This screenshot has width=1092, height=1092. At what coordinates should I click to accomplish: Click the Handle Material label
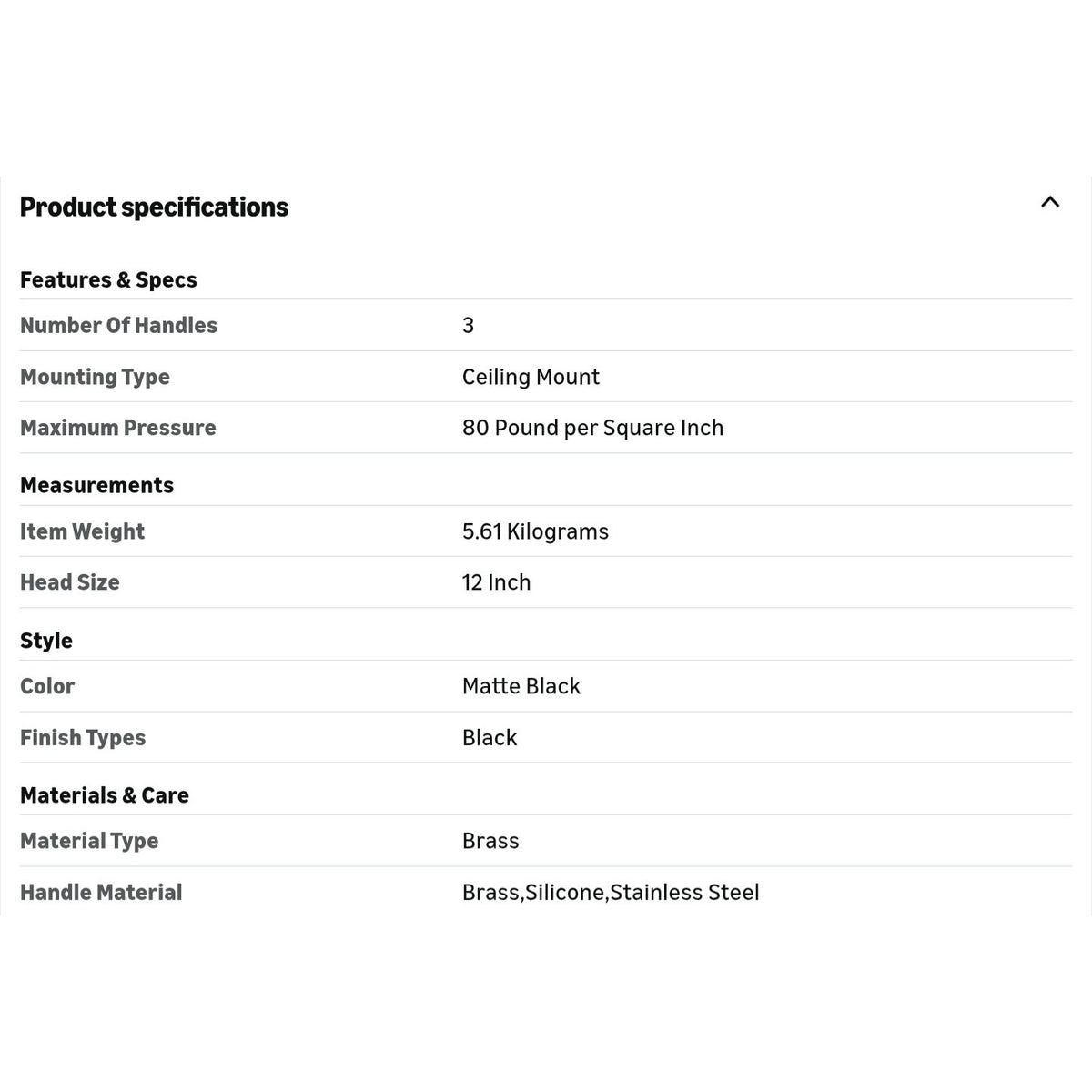[x=101, y=893]
